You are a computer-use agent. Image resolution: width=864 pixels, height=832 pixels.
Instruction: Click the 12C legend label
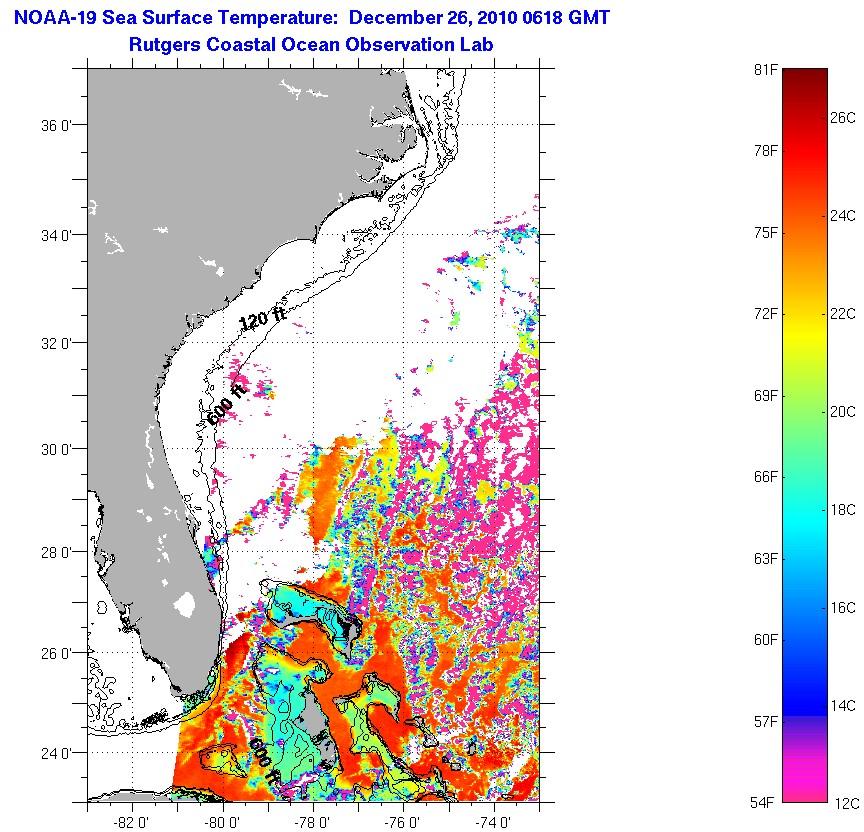[x=847, y=804]
